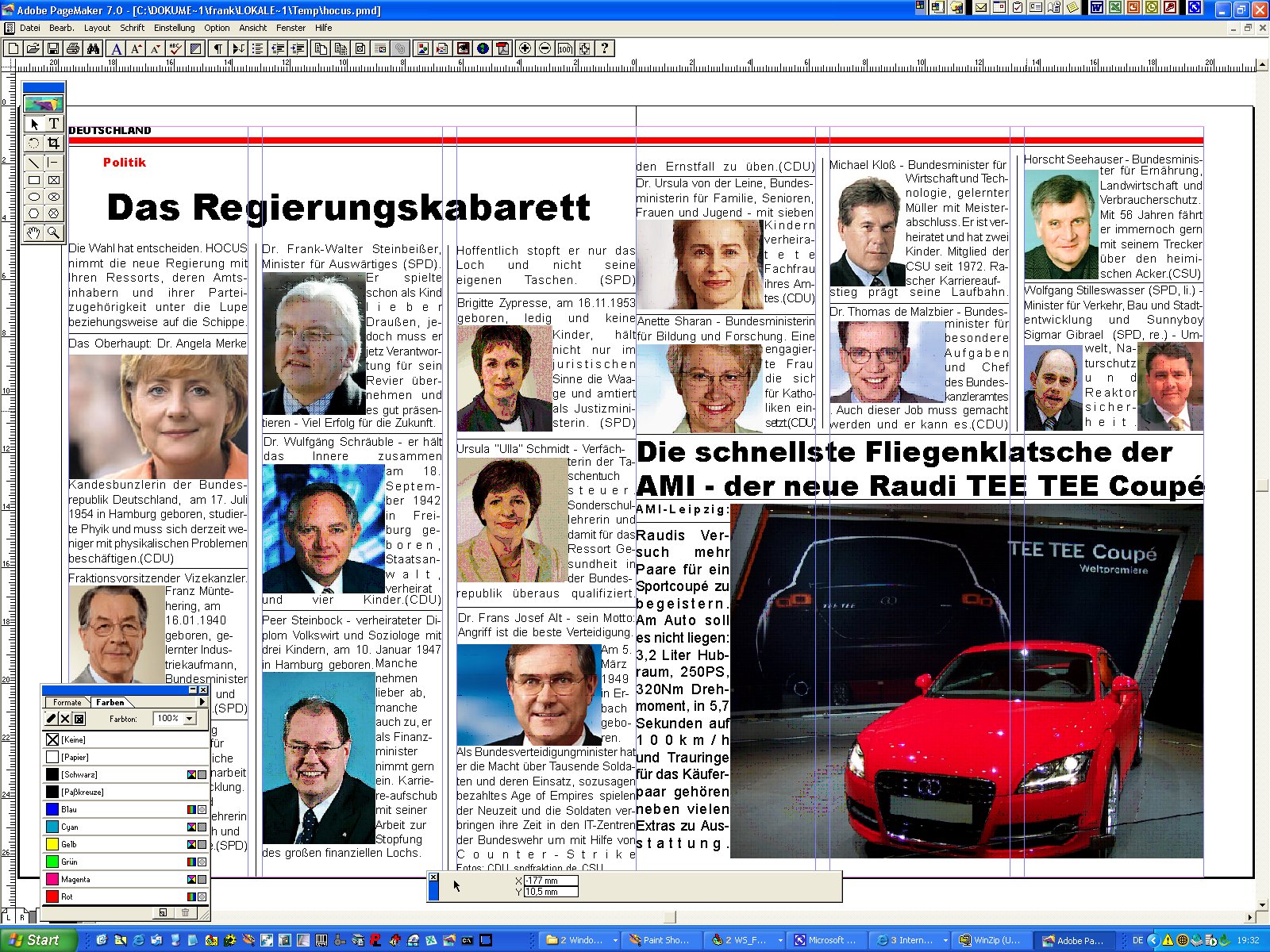Select the diagonal Line tool
The width and height of the screenshot is (1270, 952).
34,163
